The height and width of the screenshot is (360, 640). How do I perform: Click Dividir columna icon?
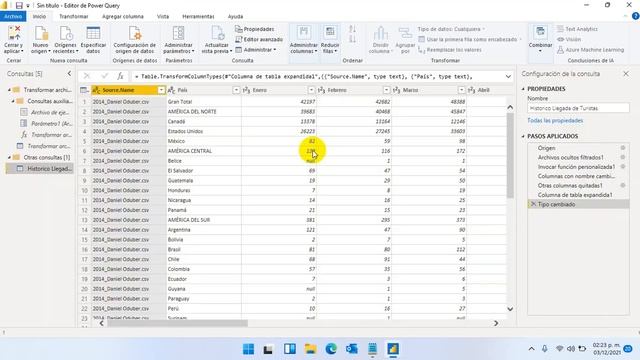click(x=380, y=33)
